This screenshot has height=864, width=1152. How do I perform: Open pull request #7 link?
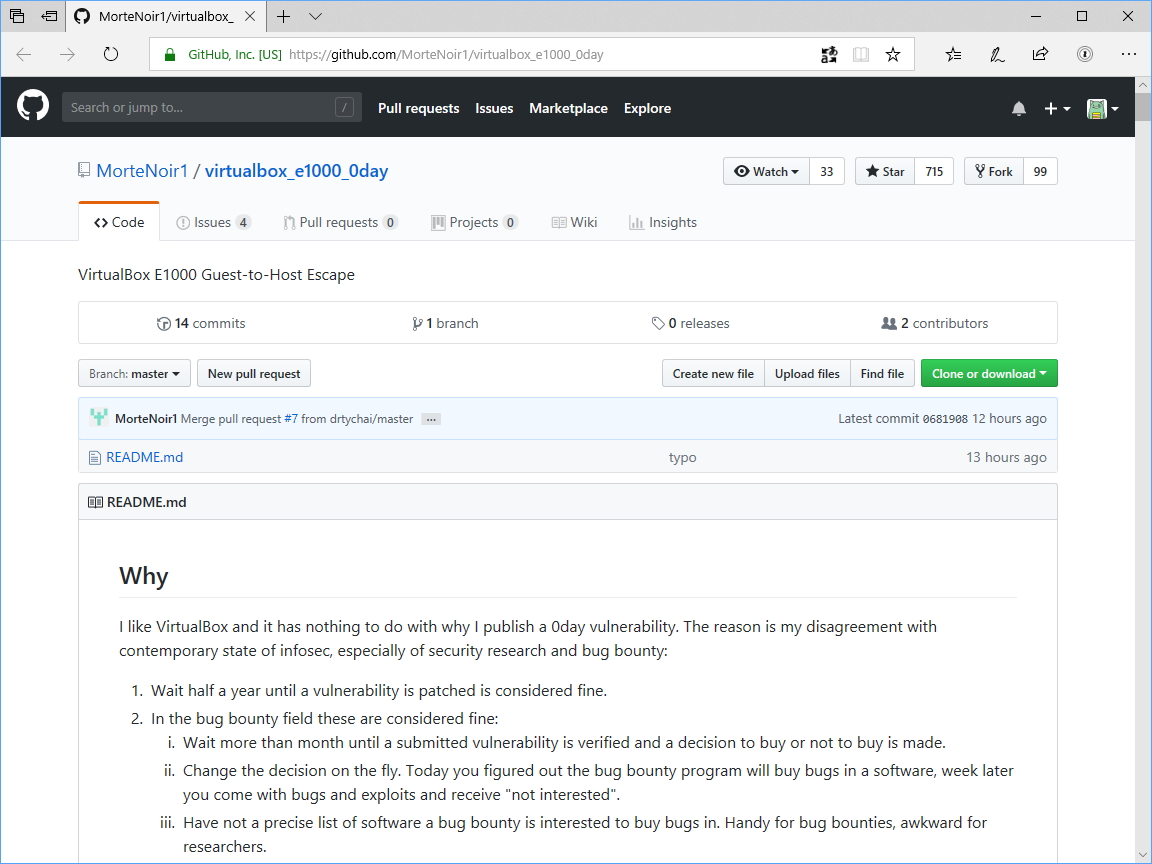pos(291,418)
